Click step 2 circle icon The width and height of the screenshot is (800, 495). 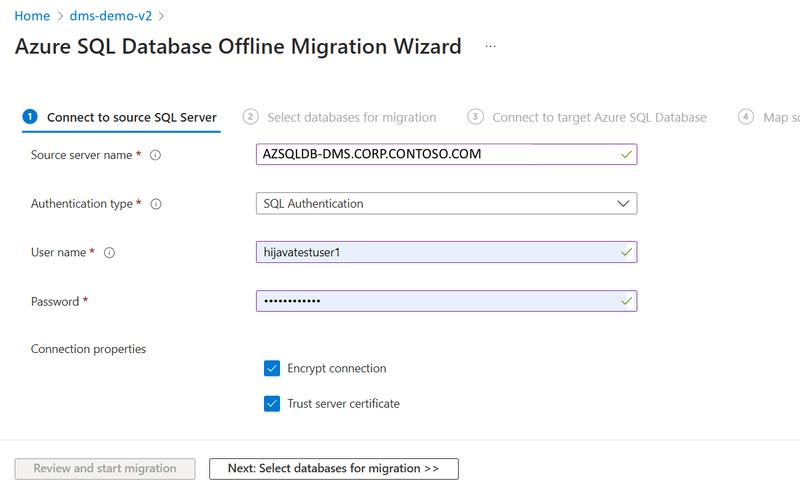(x=250, y=117)
